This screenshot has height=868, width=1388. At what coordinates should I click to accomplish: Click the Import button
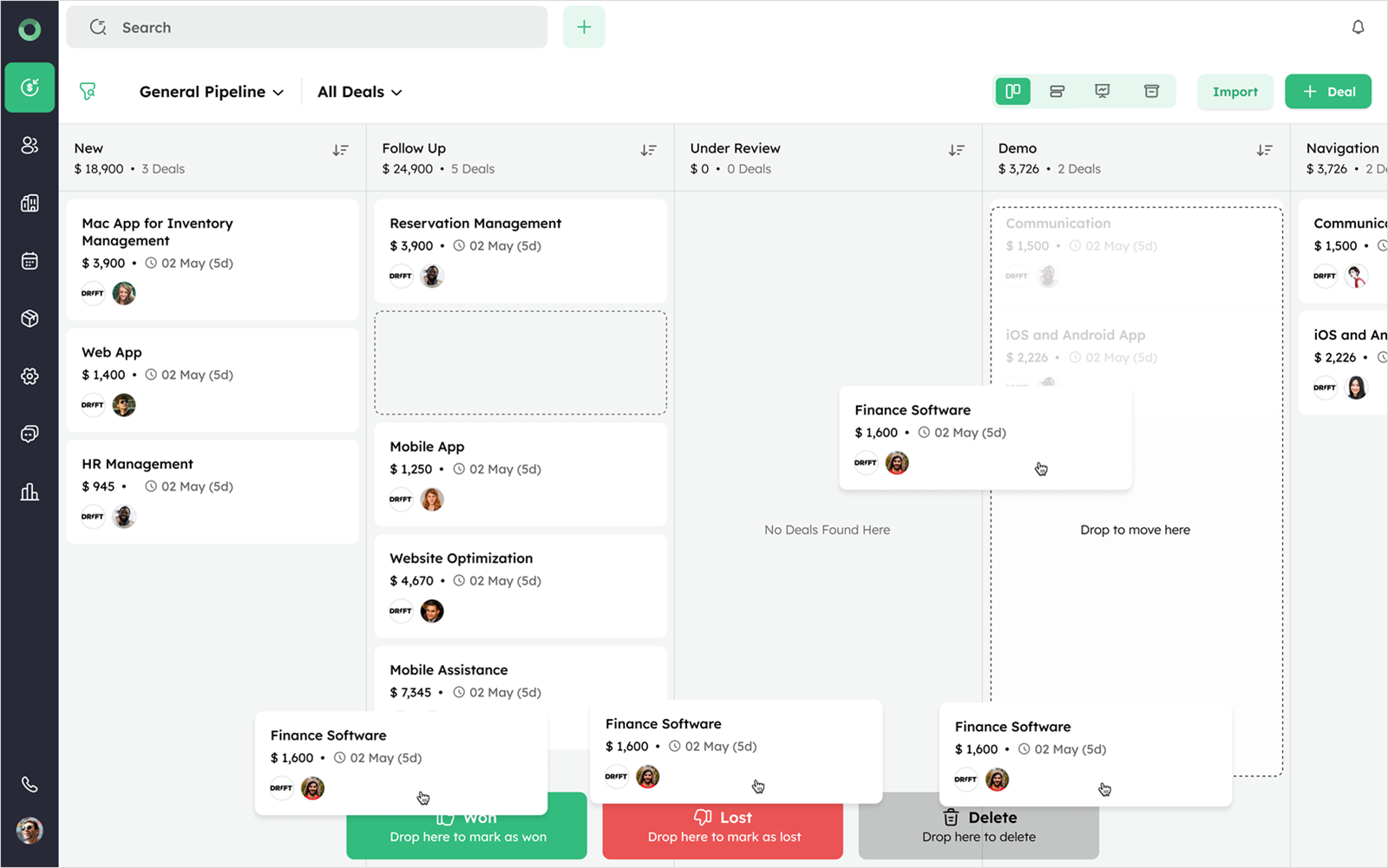pos(1234,92)
